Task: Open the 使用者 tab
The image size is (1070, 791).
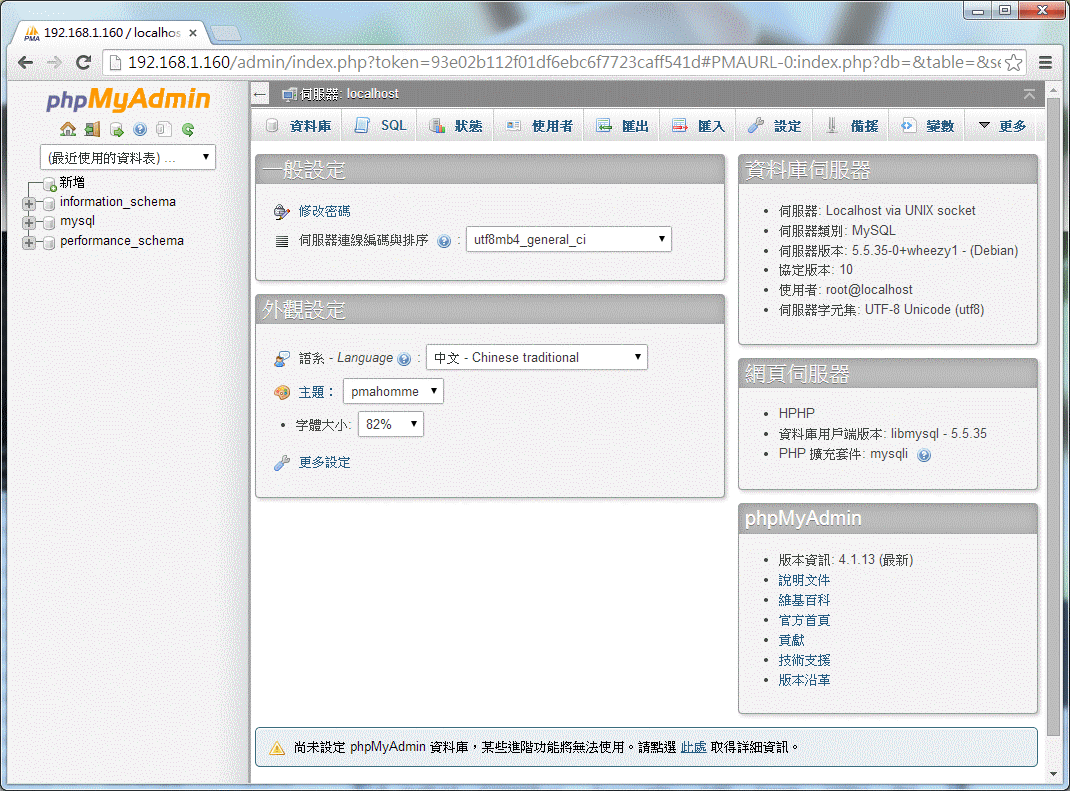Action: (539, 126)
